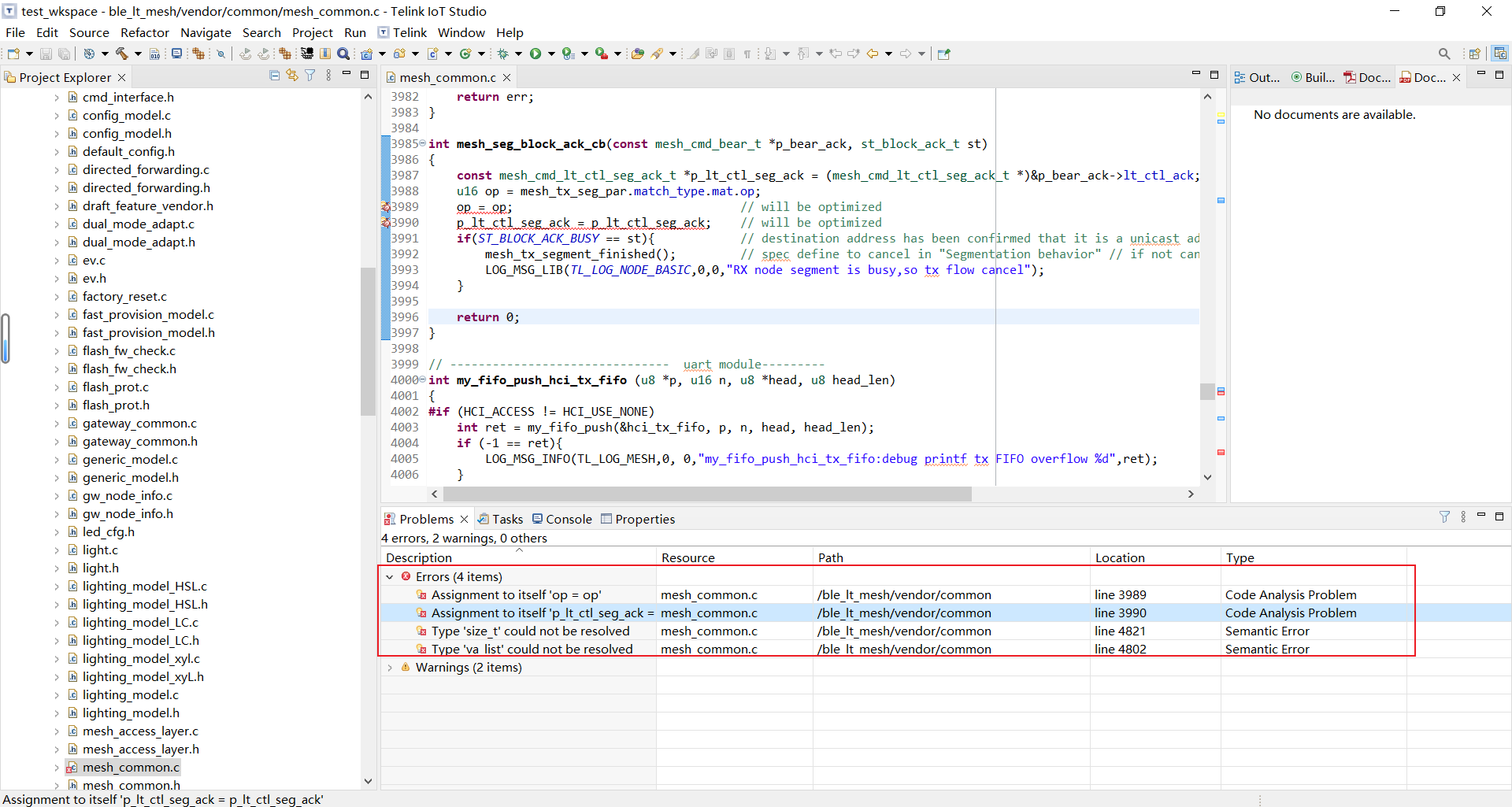Select the C/C++ perspective icon
Image resolution: width=1512 pixels, height=807 pixels.
click(x=1499, y=54)
